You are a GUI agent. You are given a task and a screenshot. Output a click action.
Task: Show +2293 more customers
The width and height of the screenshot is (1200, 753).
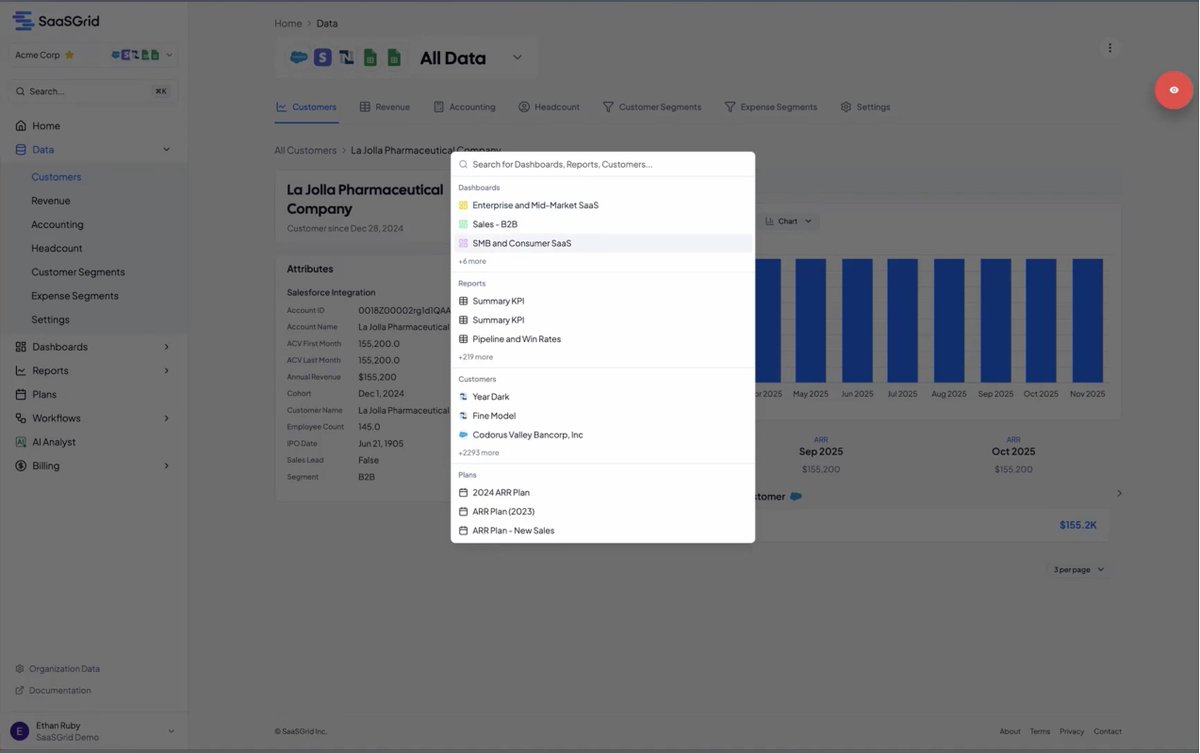[x=478, y=453]
